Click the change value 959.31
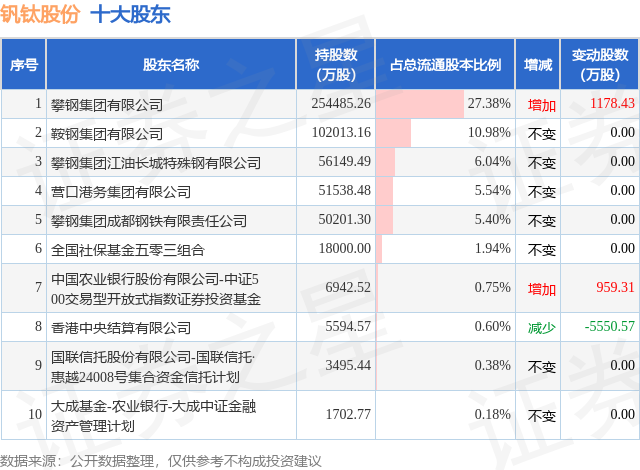 (x=616, y=287)
